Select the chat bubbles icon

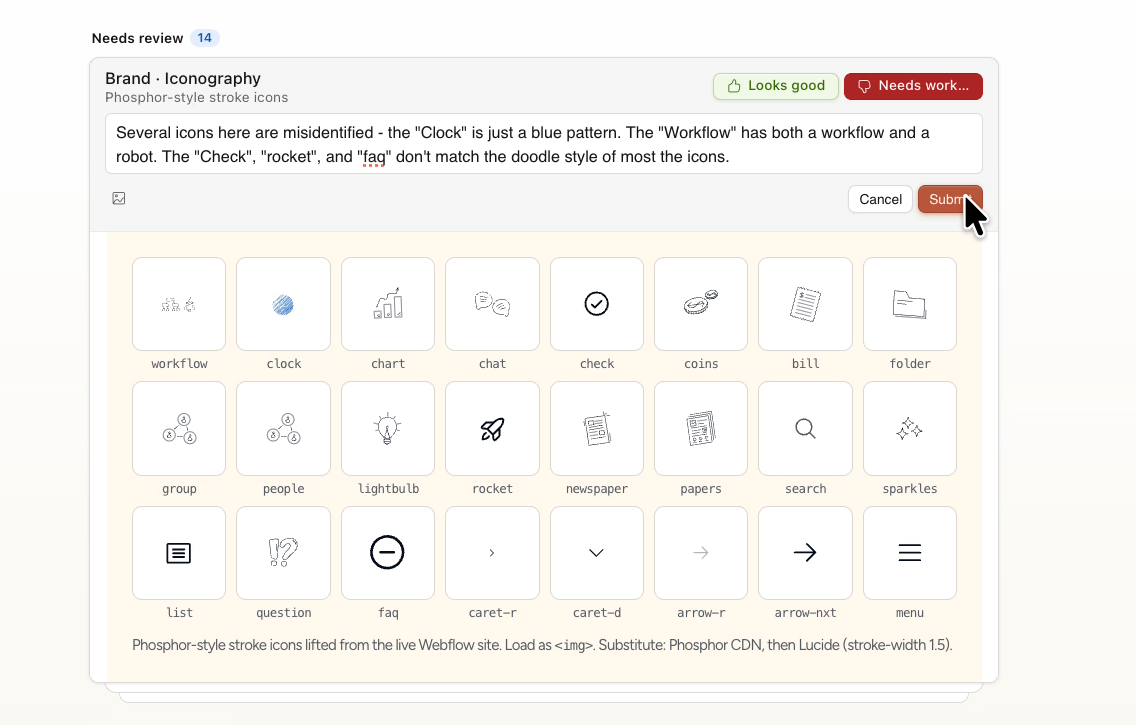coord(492,304)
